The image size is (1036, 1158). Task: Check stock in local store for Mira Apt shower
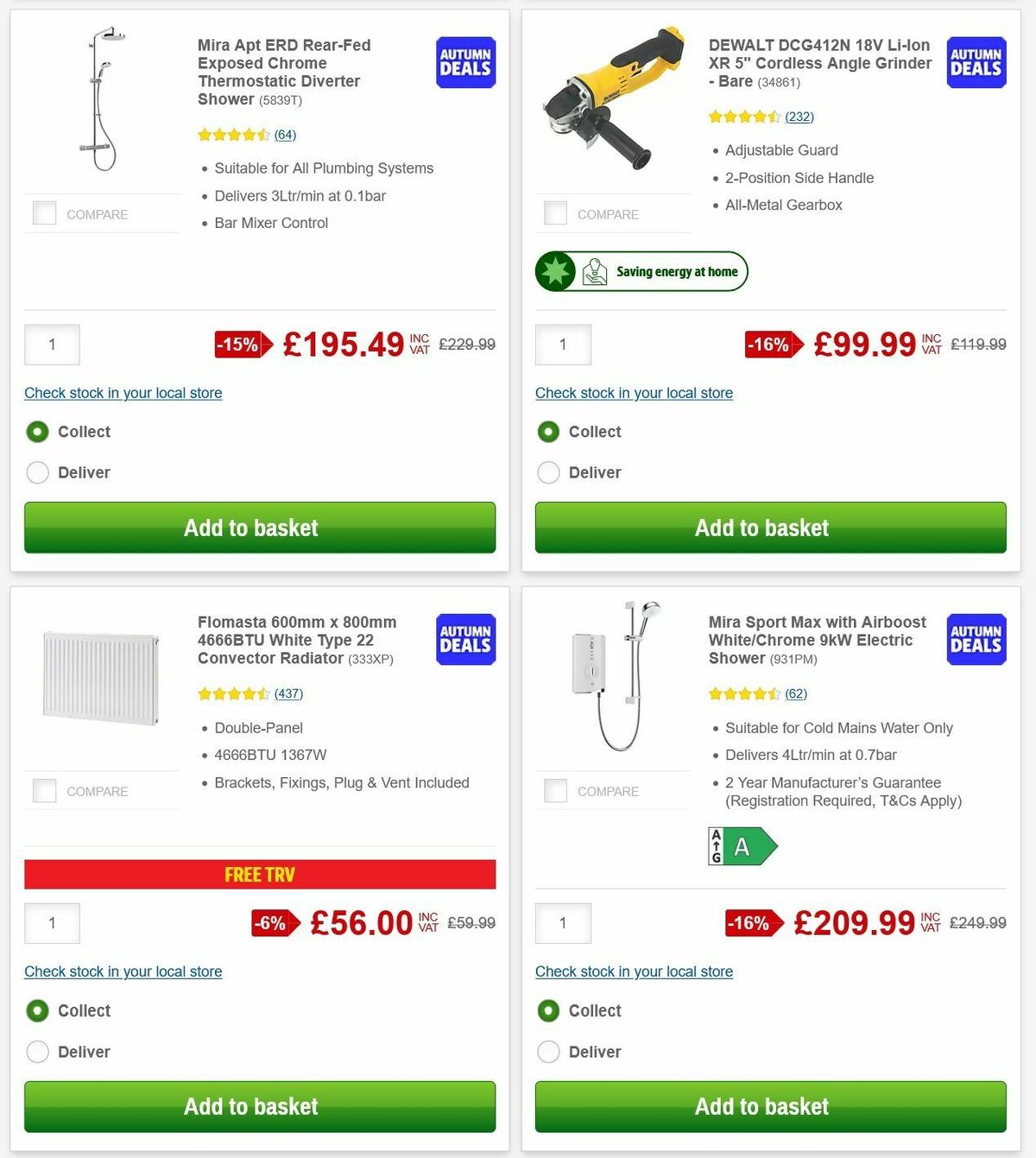pos(123,393)
